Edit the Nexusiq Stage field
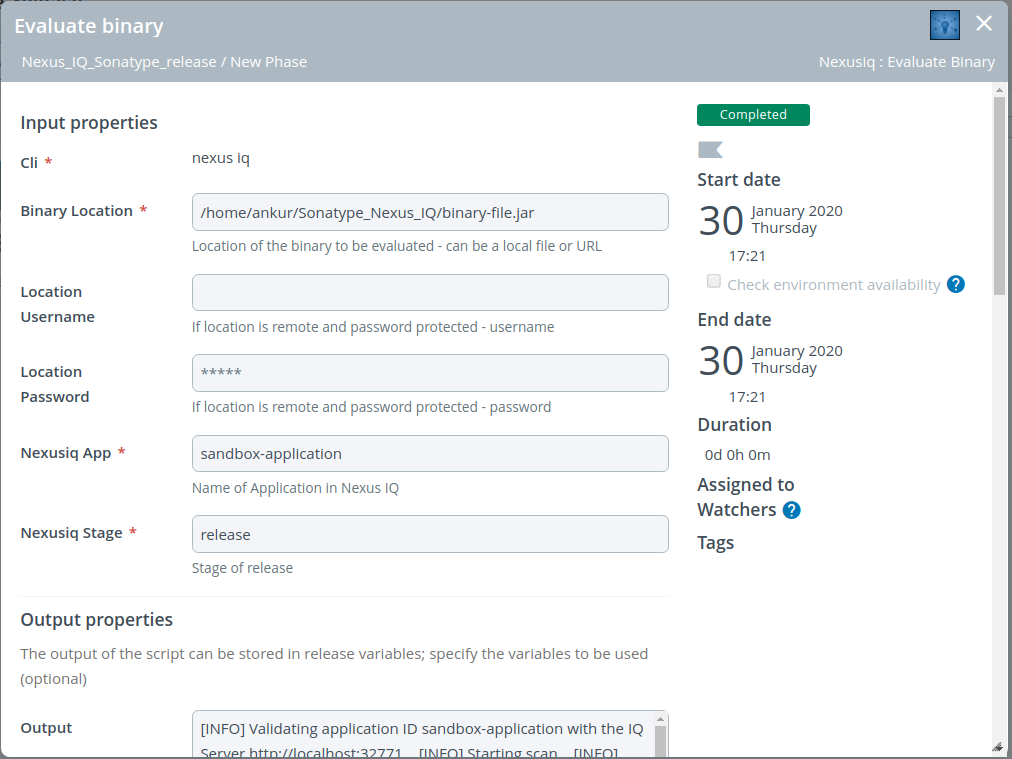The height and width of the screenshot is (759, 1012). point(430,534)
